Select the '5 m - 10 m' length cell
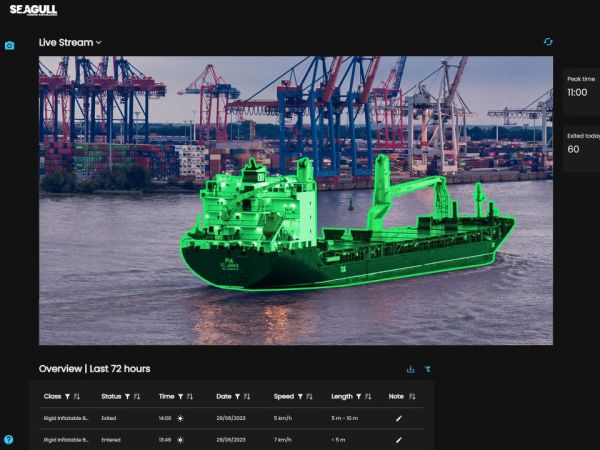Viewport: 600px width, 450px height. point(345,418)
